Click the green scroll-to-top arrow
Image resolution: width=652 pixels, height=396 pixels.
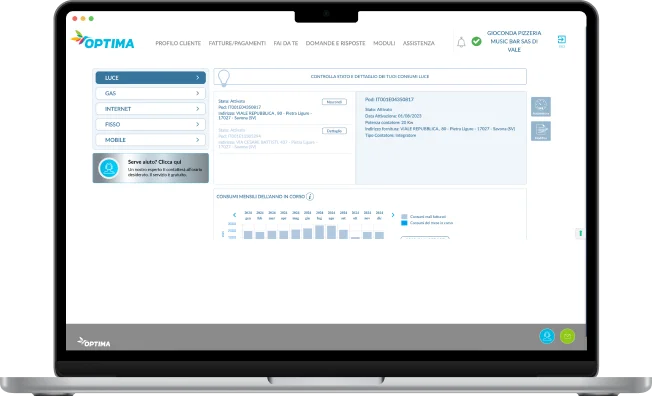pos(580,233)
